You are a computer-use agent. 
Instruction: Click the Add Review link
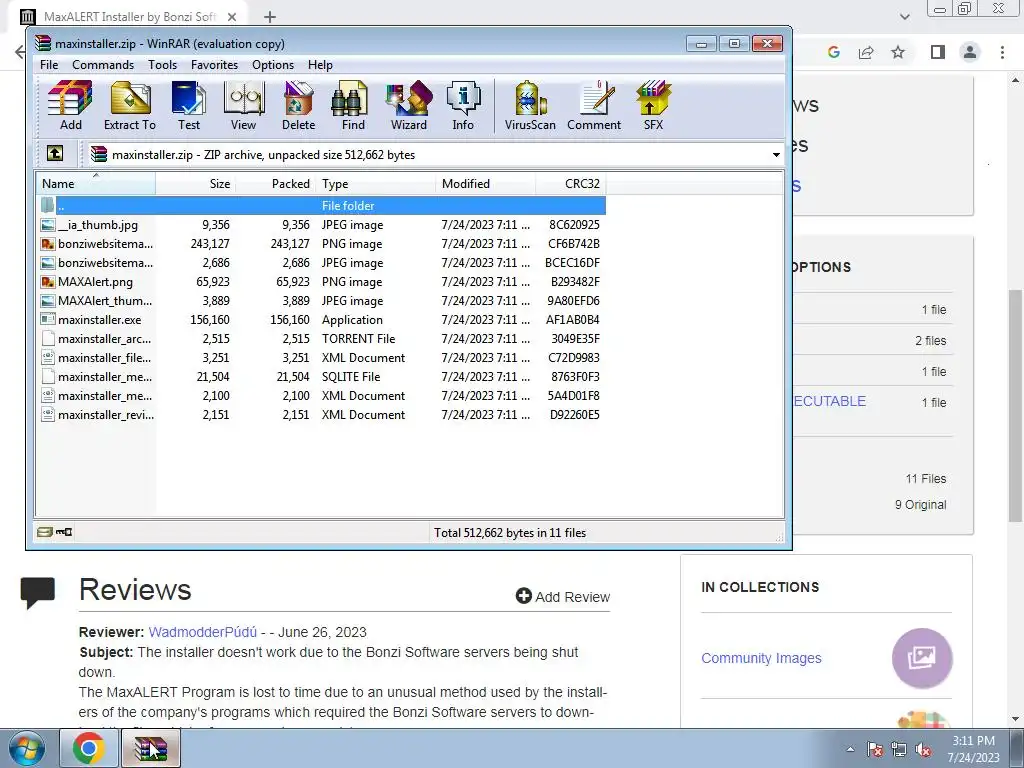(x=563, y=596)
